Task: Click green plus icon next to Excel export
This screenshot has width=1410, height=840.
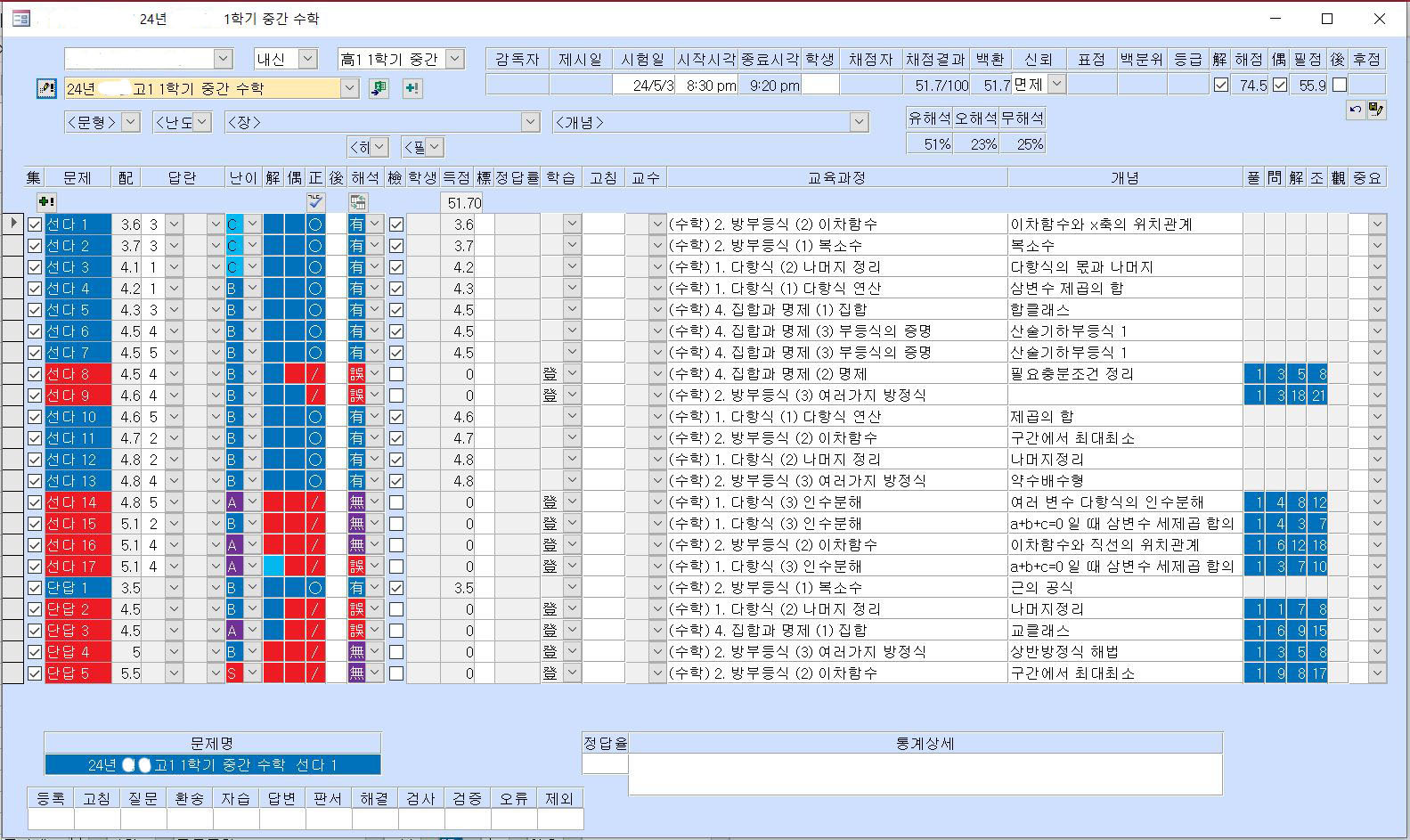Action: [412, 88]
